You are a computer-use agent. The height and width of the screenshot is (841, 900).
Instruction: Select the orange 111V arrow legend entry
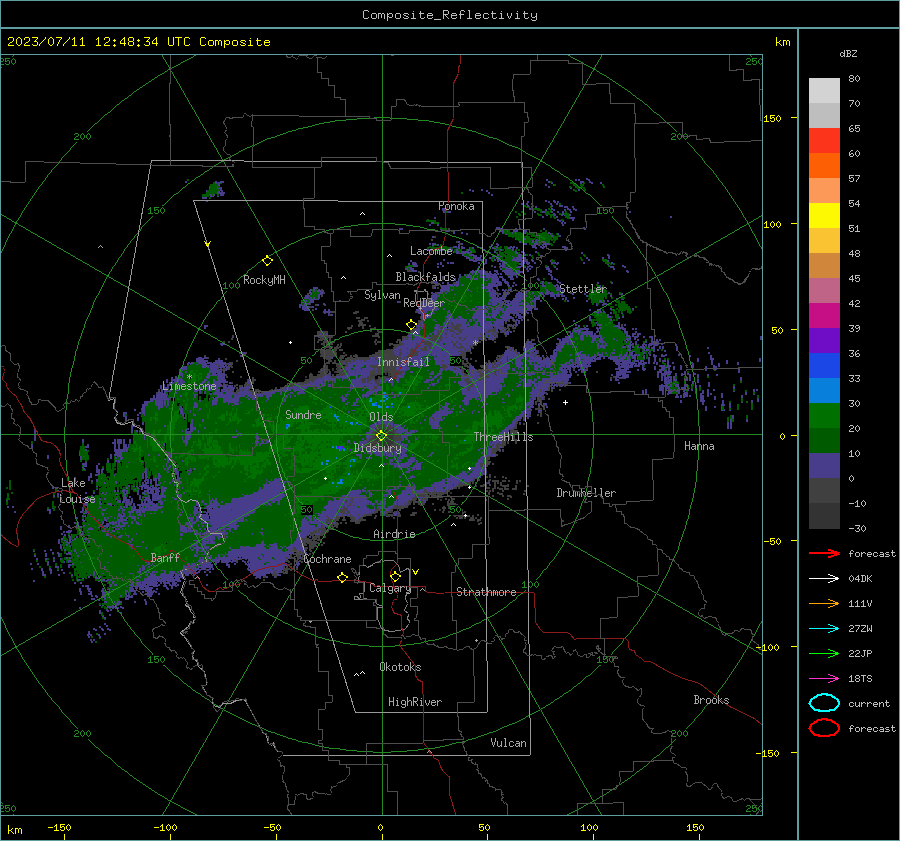pyautogui.click(x=824, y=603)
